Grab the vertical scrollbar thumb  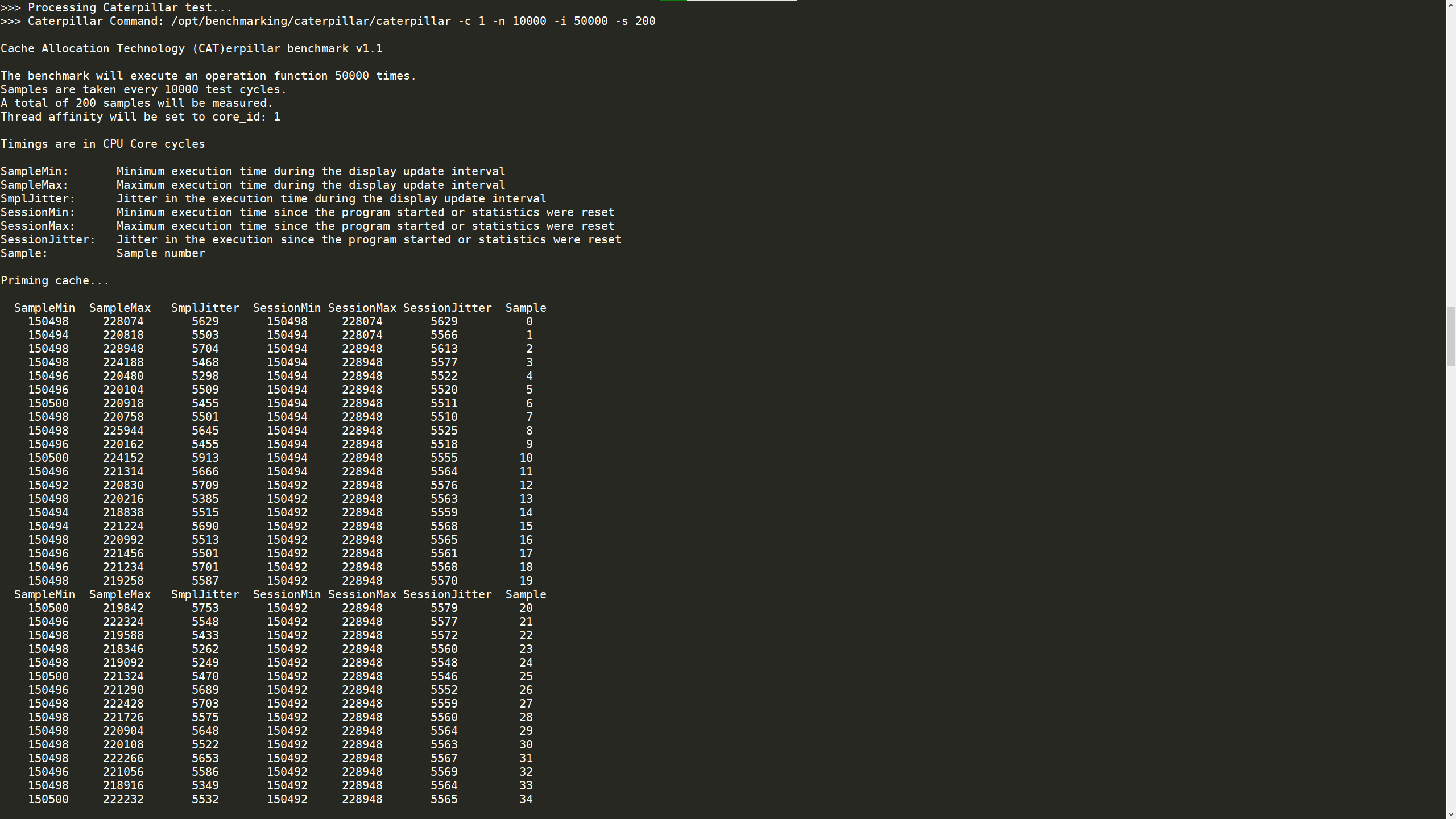[x=1451, y=337]
